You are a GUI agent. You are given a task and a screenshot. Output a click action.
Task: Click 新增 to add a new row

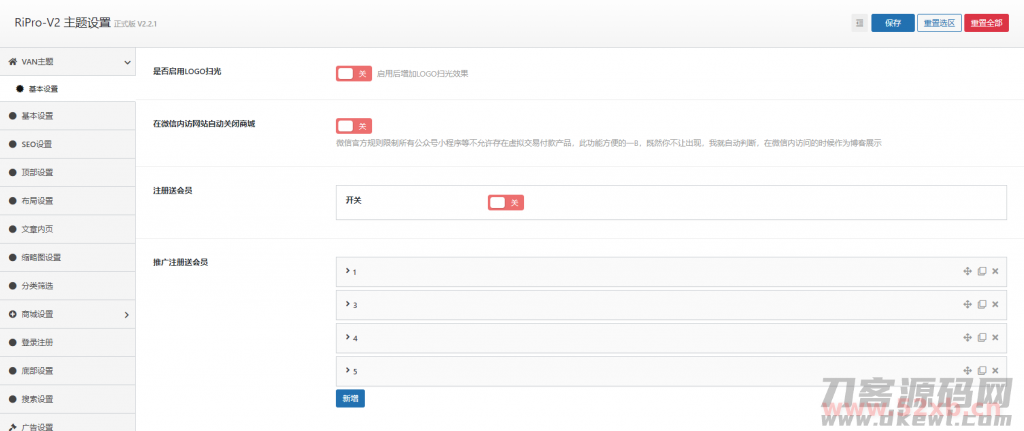coord(350,399)
